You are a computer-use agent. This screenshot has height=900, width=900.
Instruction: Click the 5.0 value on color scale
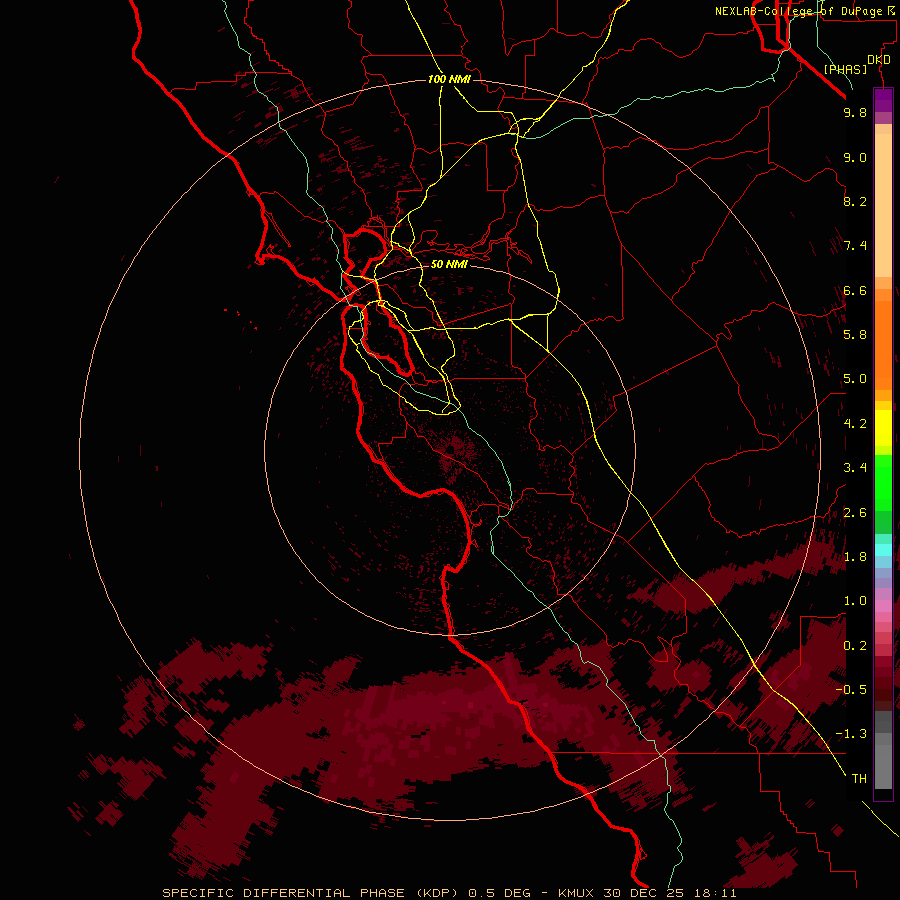855,379
